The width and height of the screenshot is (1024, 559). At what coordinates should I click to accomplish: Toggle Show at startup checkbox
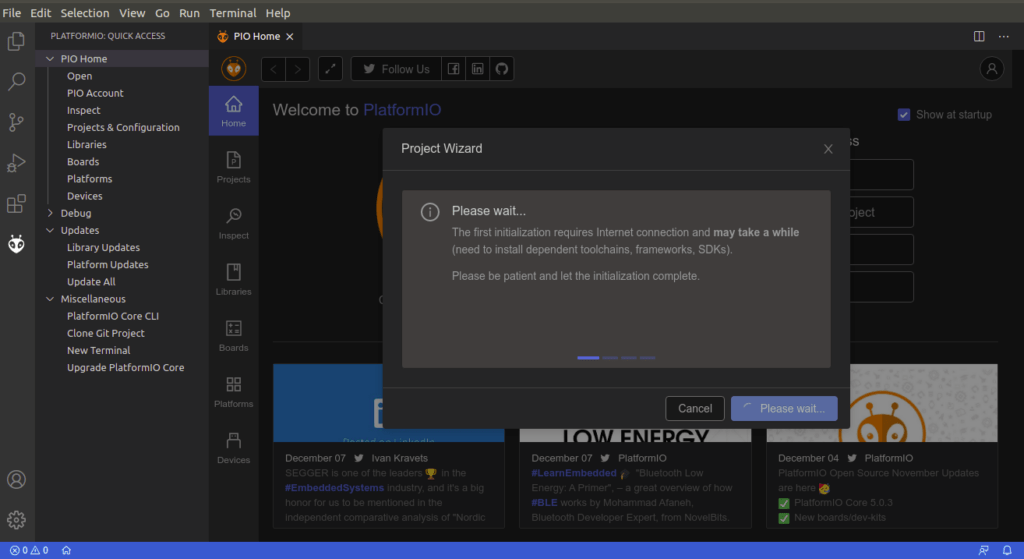tap(904, 115)
